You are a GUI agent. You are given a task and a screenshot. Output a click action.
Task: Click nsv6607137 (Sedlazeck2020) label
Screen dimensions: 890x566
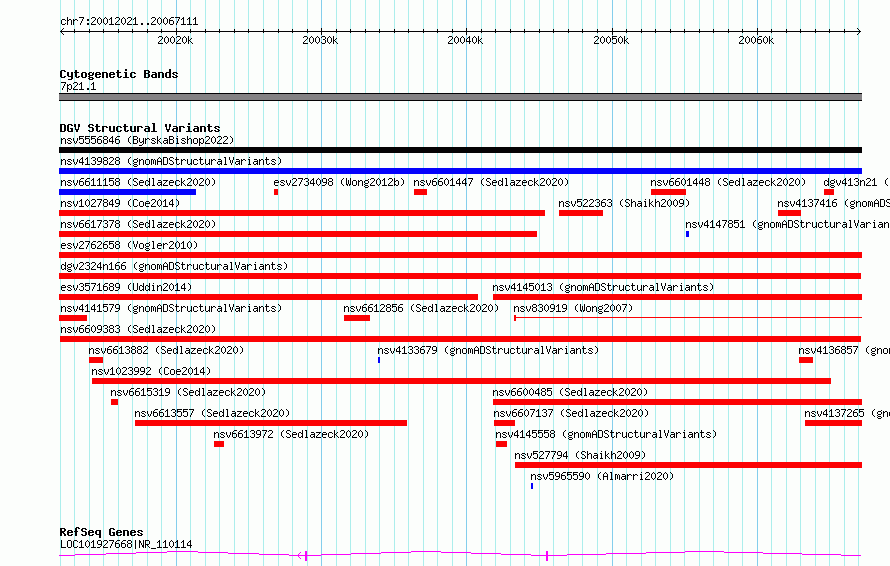(571, 413)
